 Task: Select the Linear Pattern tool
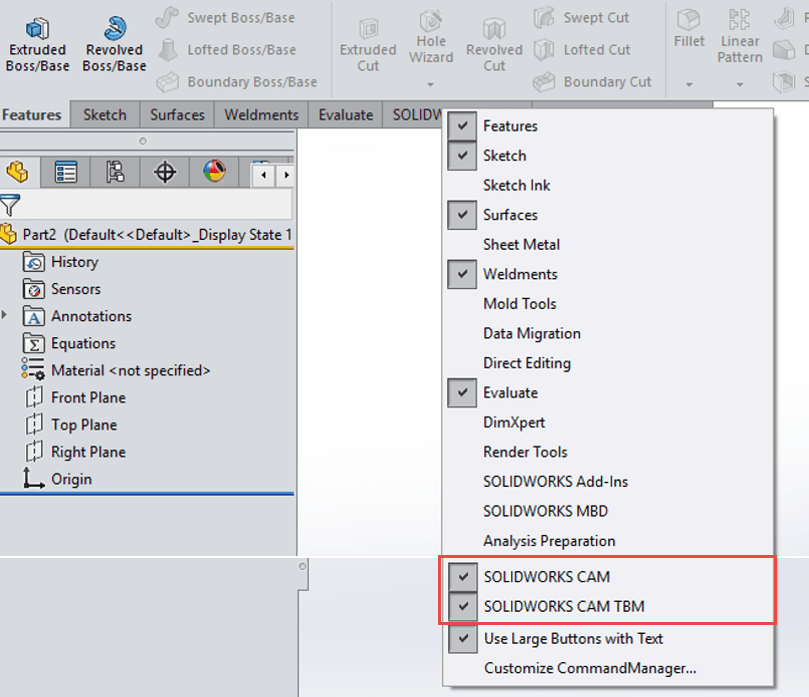[x=739, y=36]
